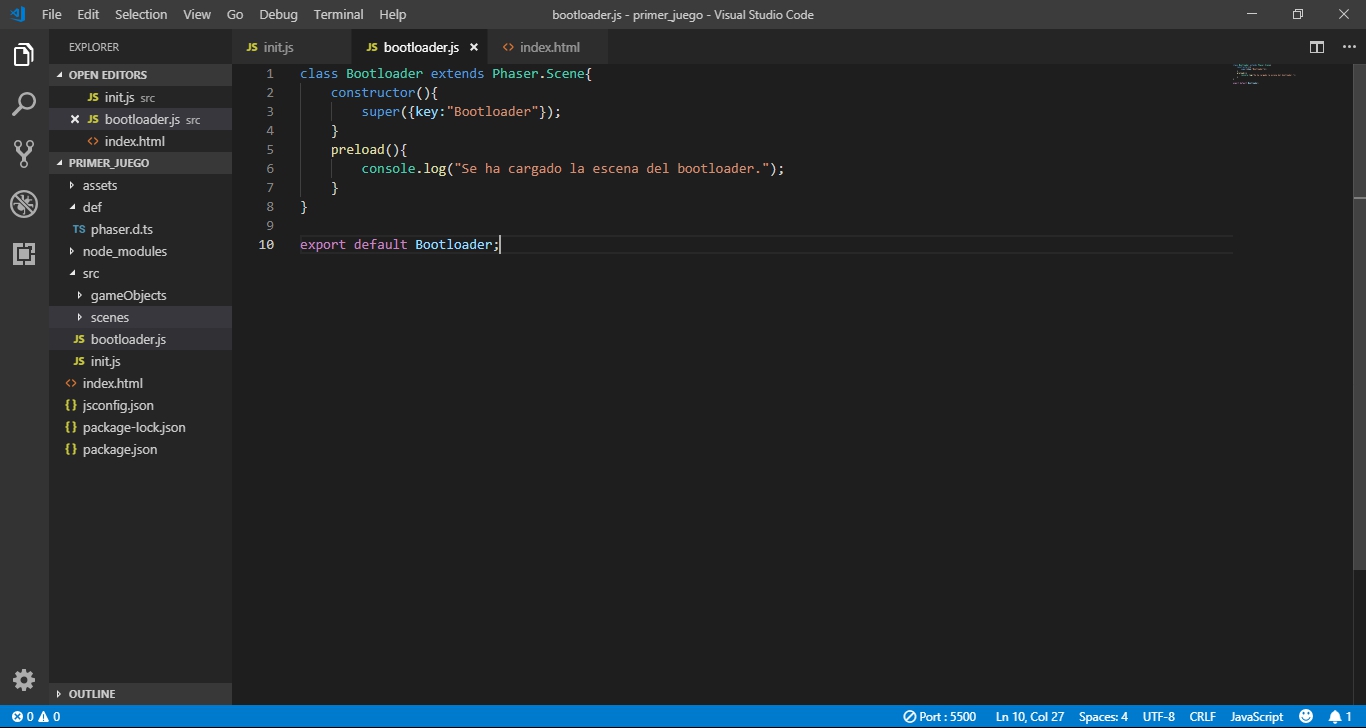The height and width of the screenshot is (728, 1366).
Task: Open the Source Control view
Action: click(x=24, y=153)
